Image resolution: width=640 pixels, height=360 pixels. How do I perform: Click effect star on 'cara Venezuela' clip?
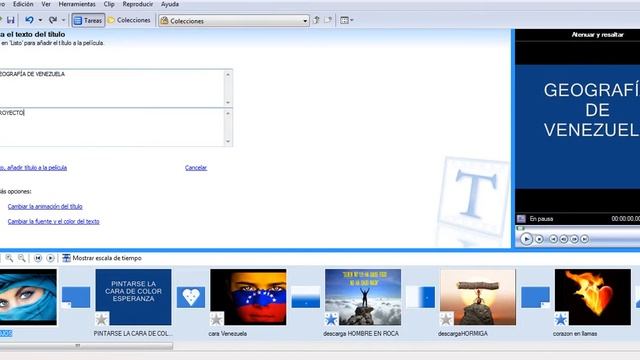217,319
